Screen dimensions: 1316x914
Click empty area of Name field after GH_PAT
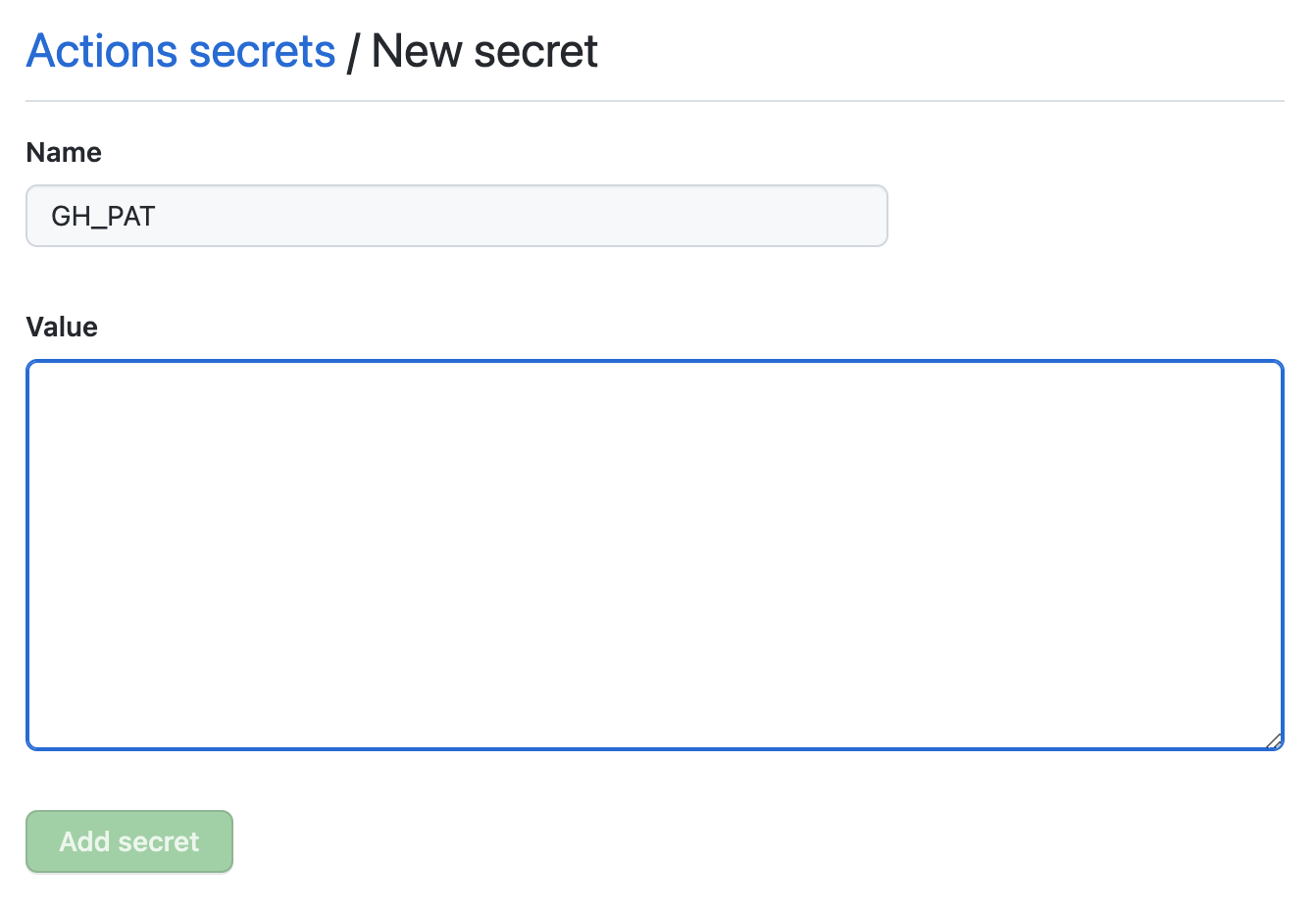(x=539, y=216)
